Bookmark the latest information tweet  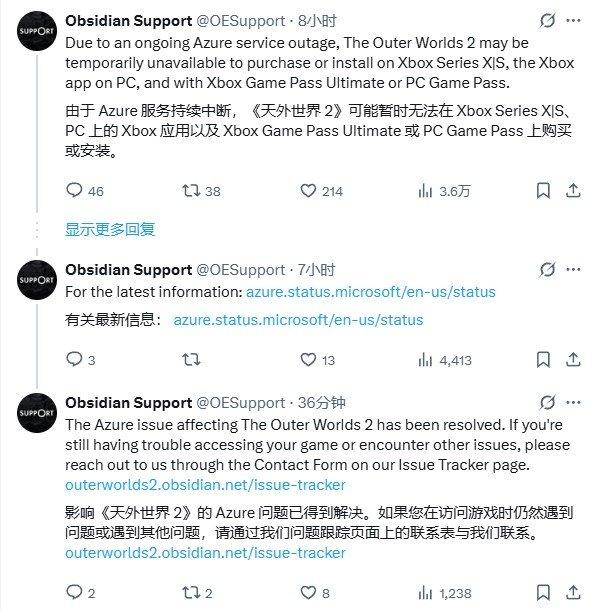[x=543, y=359]
